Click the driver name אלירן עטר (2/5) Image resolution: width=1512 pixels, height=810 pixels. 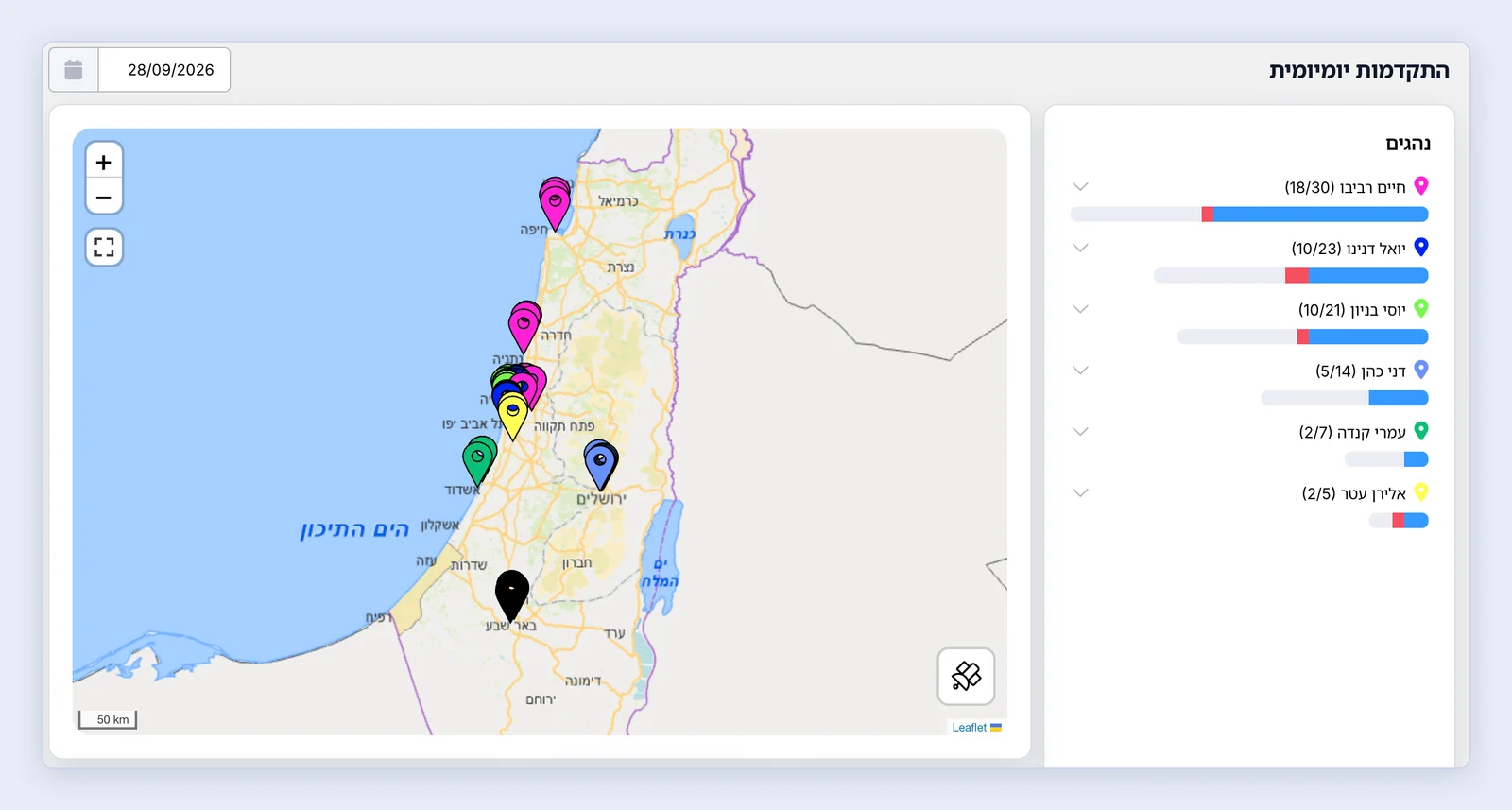[x=1354, y=493]
